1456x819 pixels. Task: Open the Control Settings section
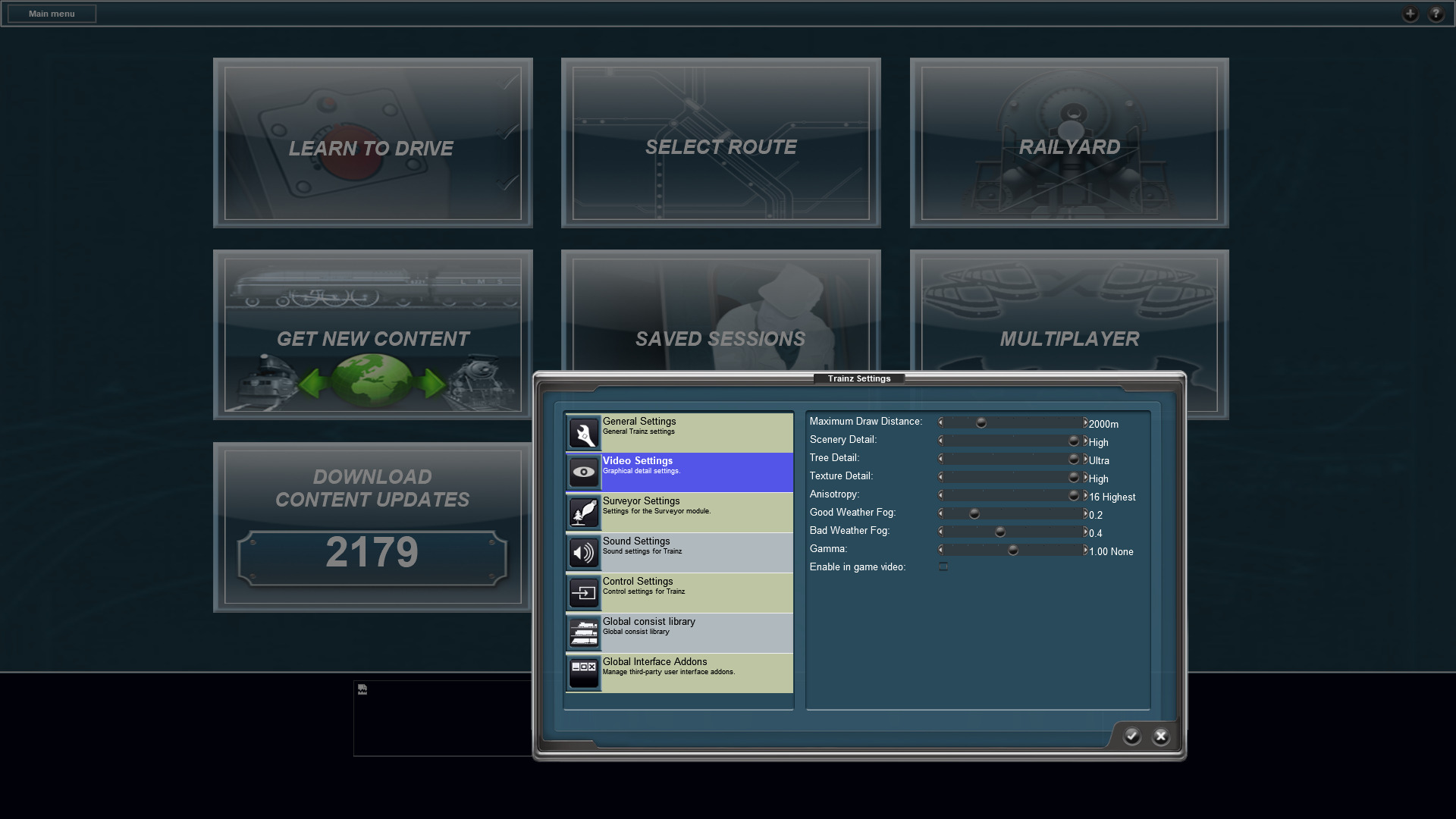click(679, 593)
